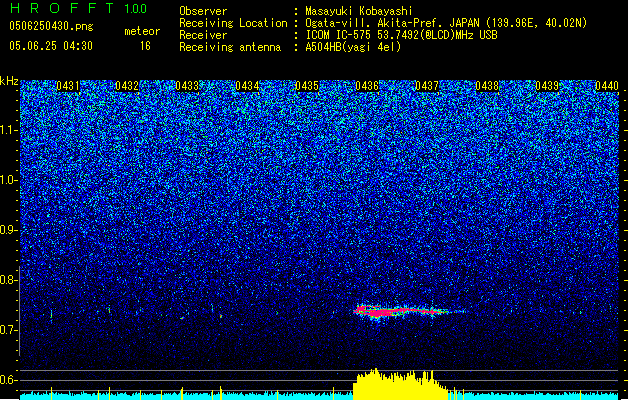This screenshot has width=629, height=400.
Task: Click the Receiving antenna field label
Action: (x=230, y=47)
